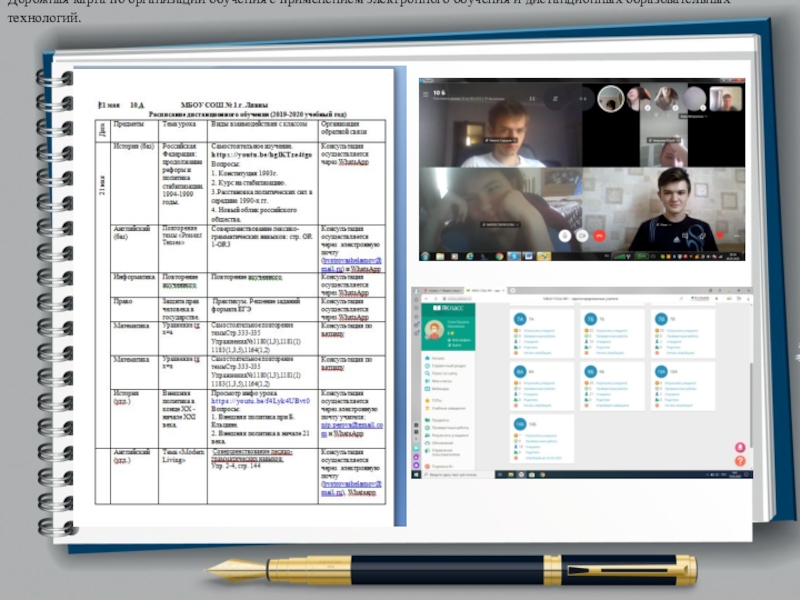Select the rightmost square participant thumbnail
800x600 pixels.
[x=726, y=98]
